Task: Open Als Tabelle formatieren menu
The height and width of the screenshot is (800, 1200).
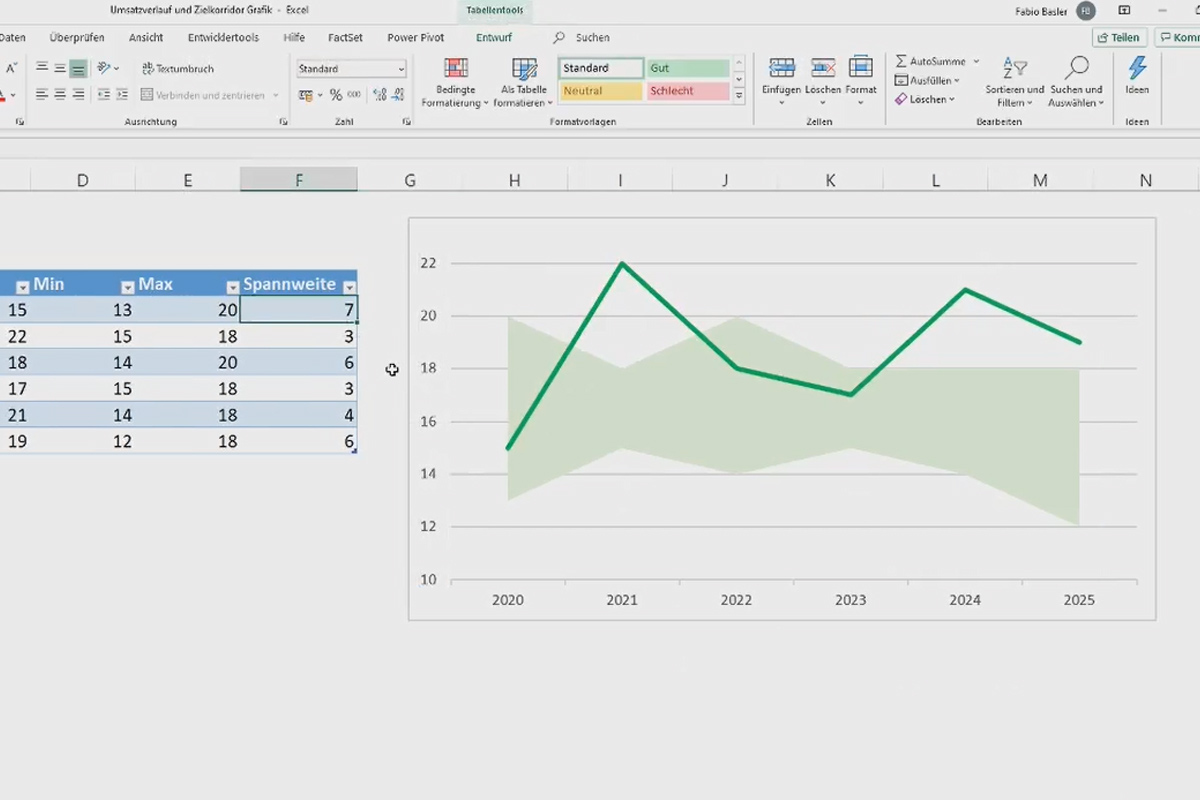Action: tap(525, 82)
